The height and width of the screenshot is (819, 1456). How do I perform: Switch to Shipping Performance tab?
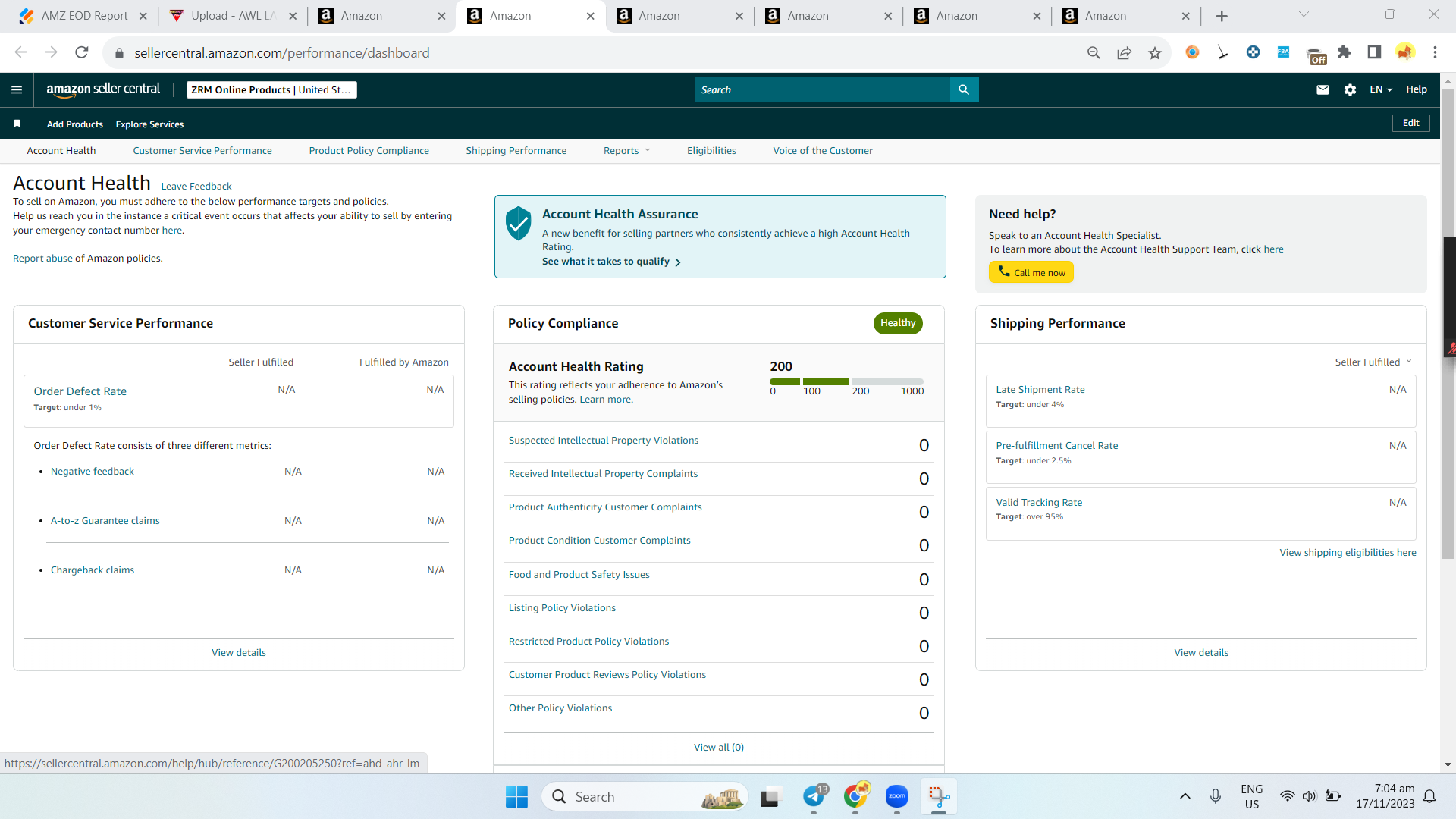[x=516, y=150]
